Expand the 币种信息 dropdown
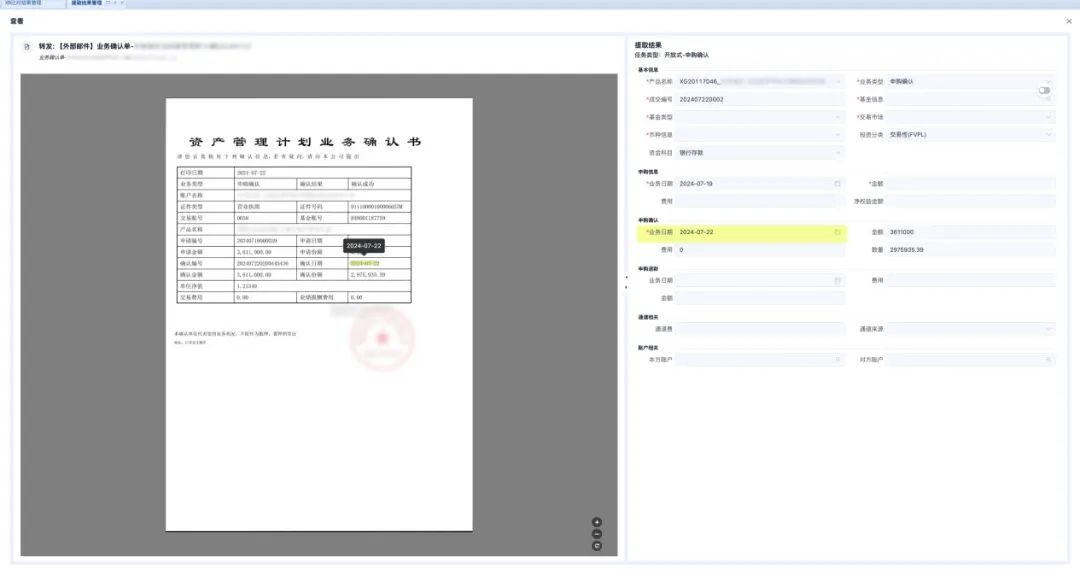 point(760,135)
